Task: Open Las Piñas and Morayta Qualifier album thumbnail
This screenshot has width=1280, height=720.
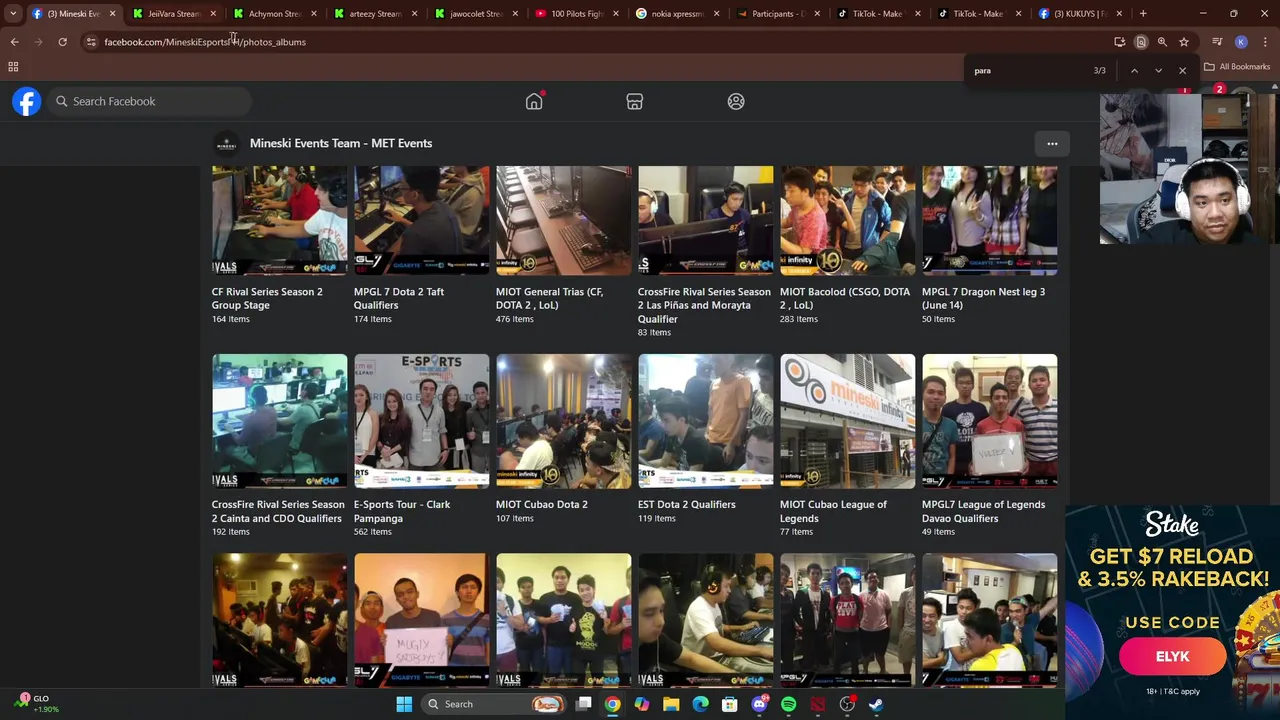Action: click(705, 220)
